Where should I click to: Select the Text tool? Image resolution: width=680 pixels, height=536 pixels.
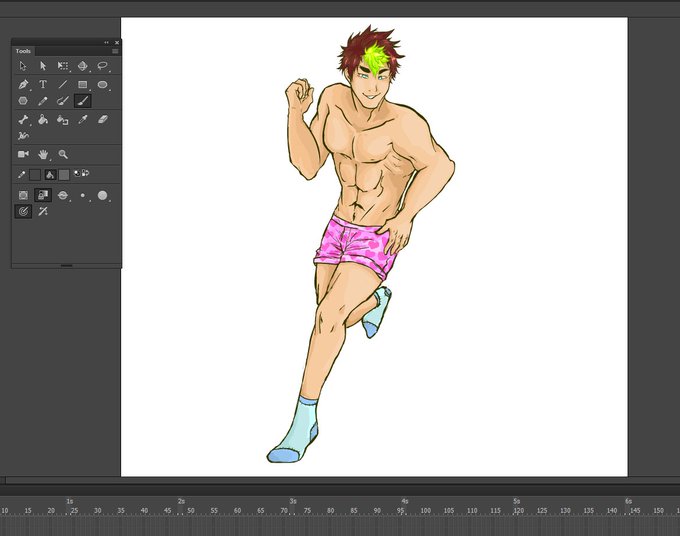(43, 84)
